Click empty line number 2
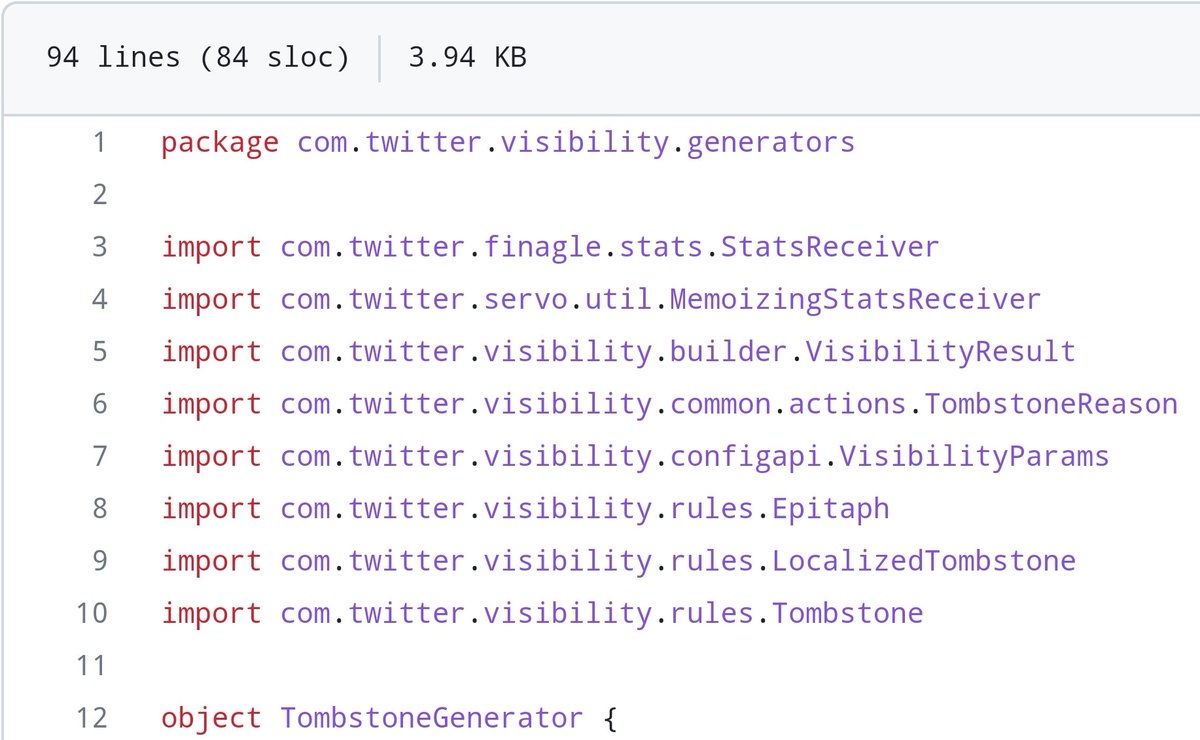 (x=98, y=194)
